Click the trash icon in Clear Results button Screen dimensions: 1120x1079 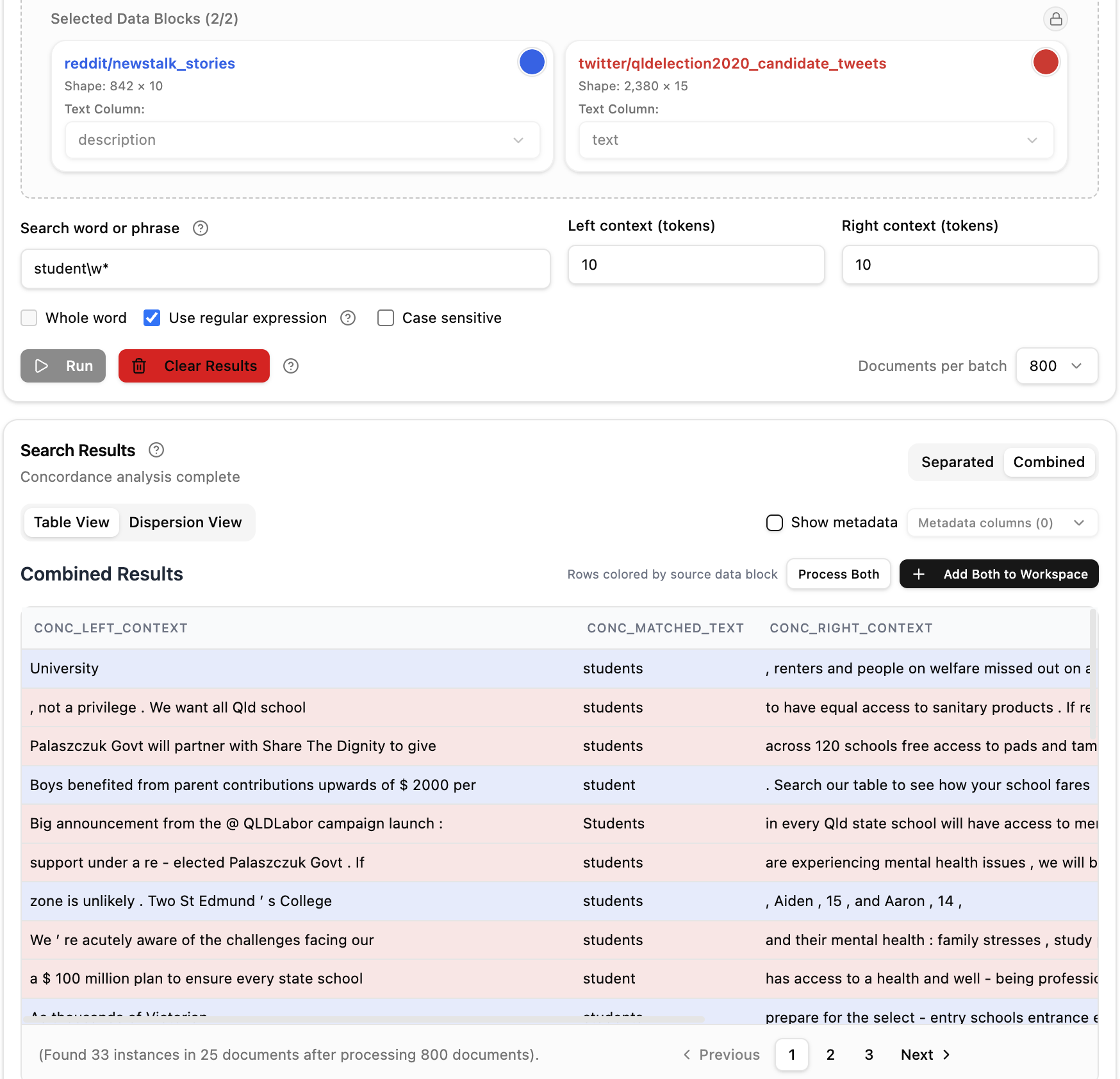pos(139,366)
